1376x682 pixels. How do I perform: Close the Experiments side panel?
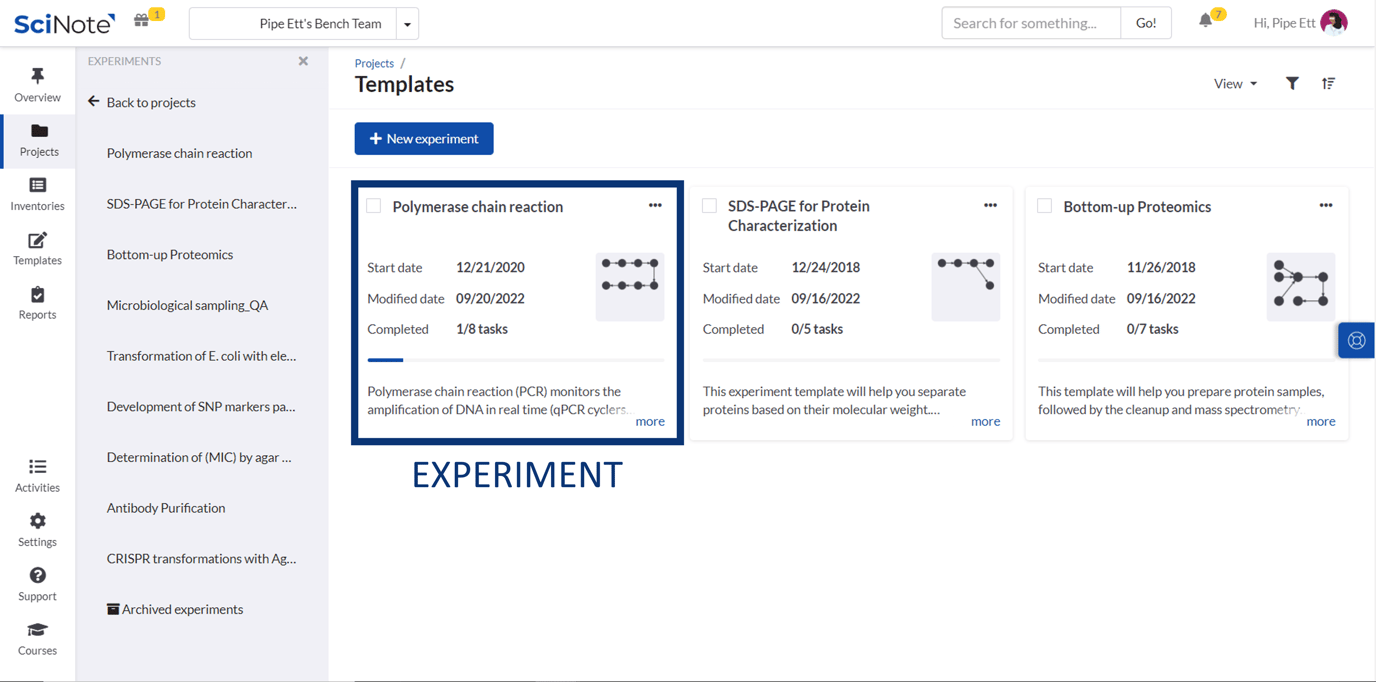303,62
